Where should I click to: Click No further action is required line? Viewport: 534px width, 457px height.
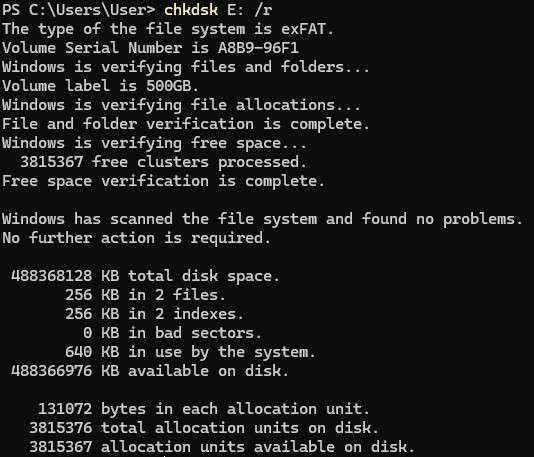click(x=137, y=238)
